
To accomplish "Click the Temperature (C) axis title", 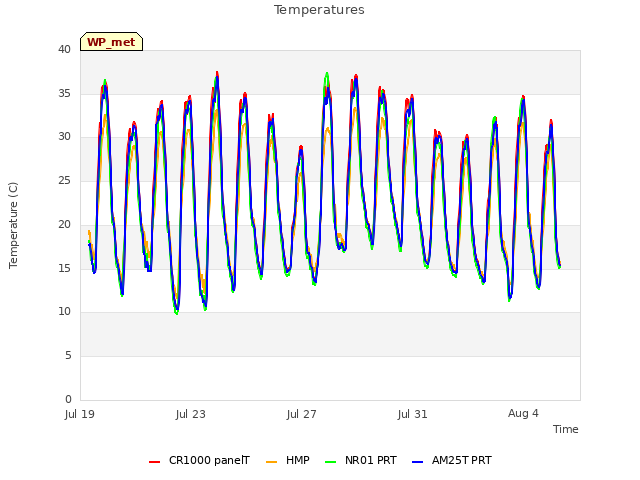I will tap(13, 225).
